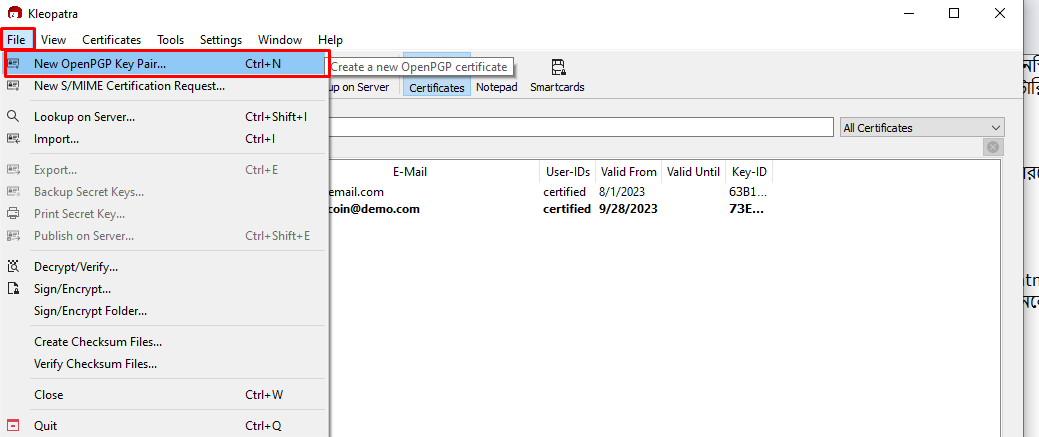The height and width of the screenshot is (437, 1039).
Task: Sort by the Valid Until column header
Action: point(693,172)
